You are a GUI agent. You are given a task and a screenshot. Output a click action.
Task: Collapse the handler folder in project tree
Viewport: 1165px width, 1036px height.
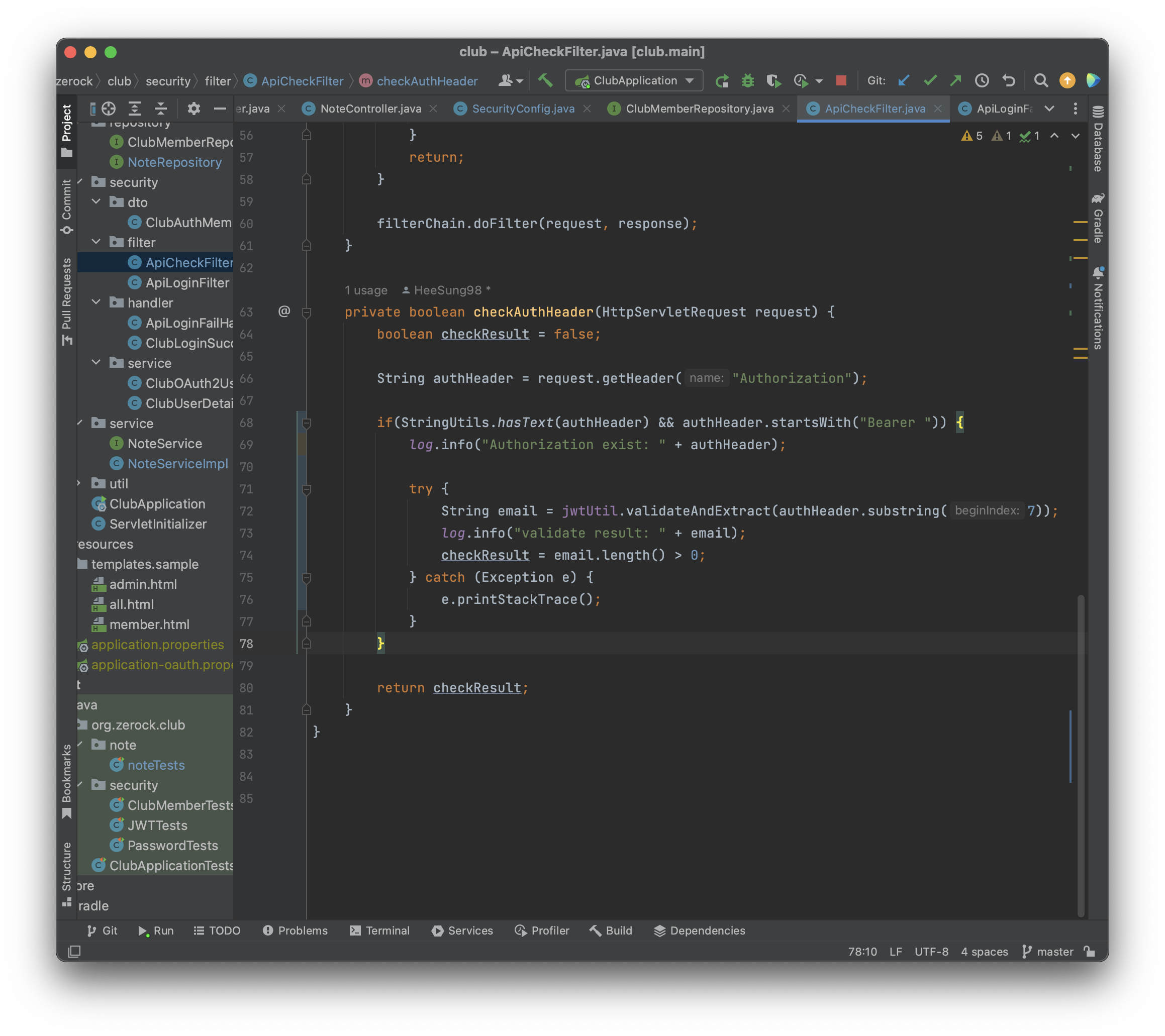(x=96, y=302)
